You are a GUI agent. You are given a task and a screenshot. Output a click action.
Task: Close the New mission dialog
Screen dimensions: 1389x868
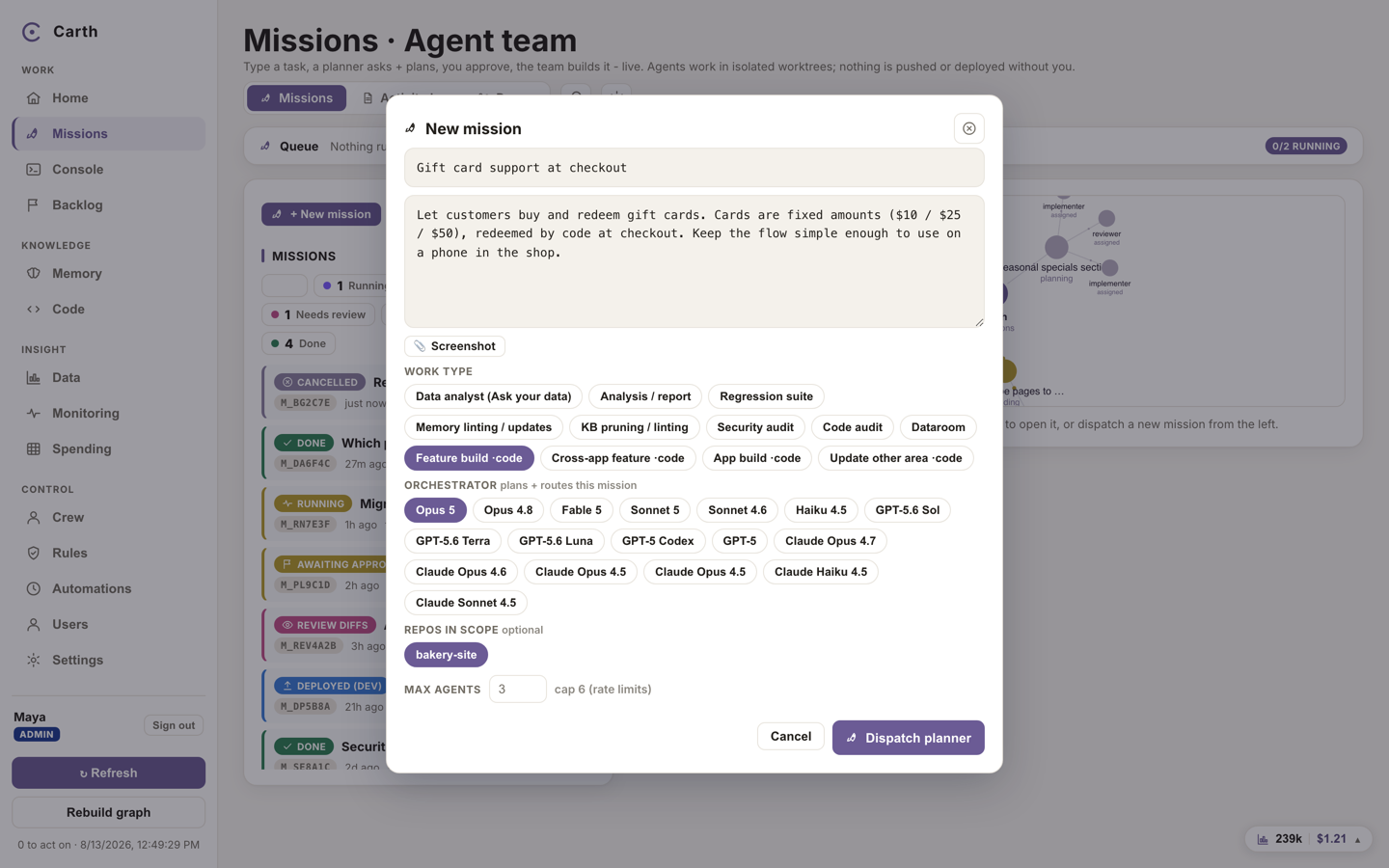pyautogui.click(x=968, y=128)
